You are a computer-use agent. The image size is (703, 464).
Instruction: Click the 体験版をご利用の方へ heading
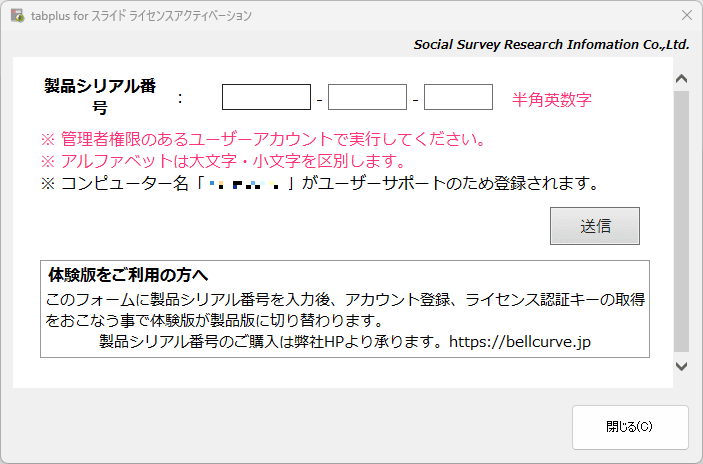click(128, 274)
